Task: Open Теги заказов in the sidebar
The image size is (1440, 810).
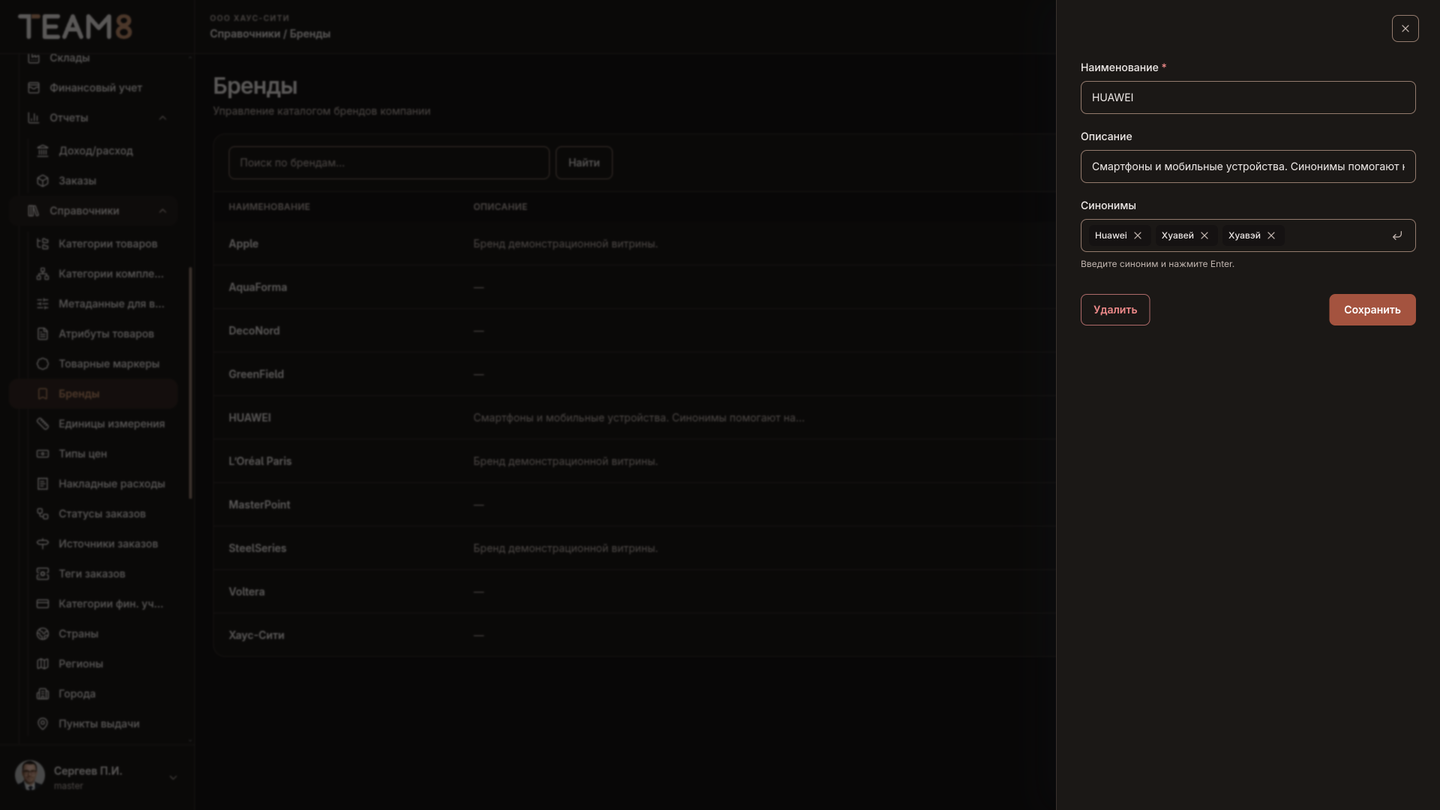Action: (x=94, y=574)
